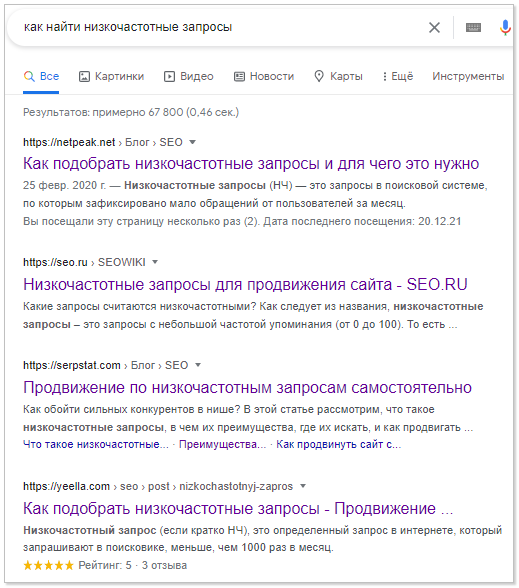Switch to the Карты maps tab
Image resolution: width=519 pixels, height=588 pixels.
[338, 76]
